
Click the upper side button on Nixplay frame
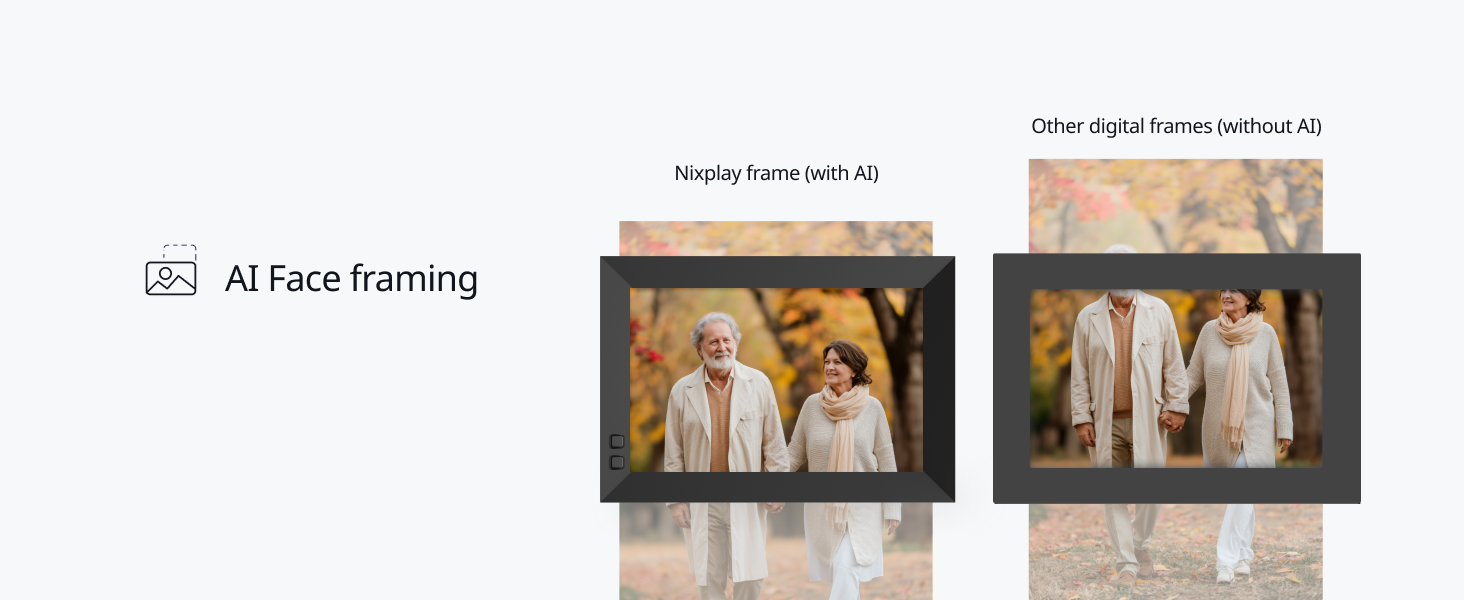(617, 442)
